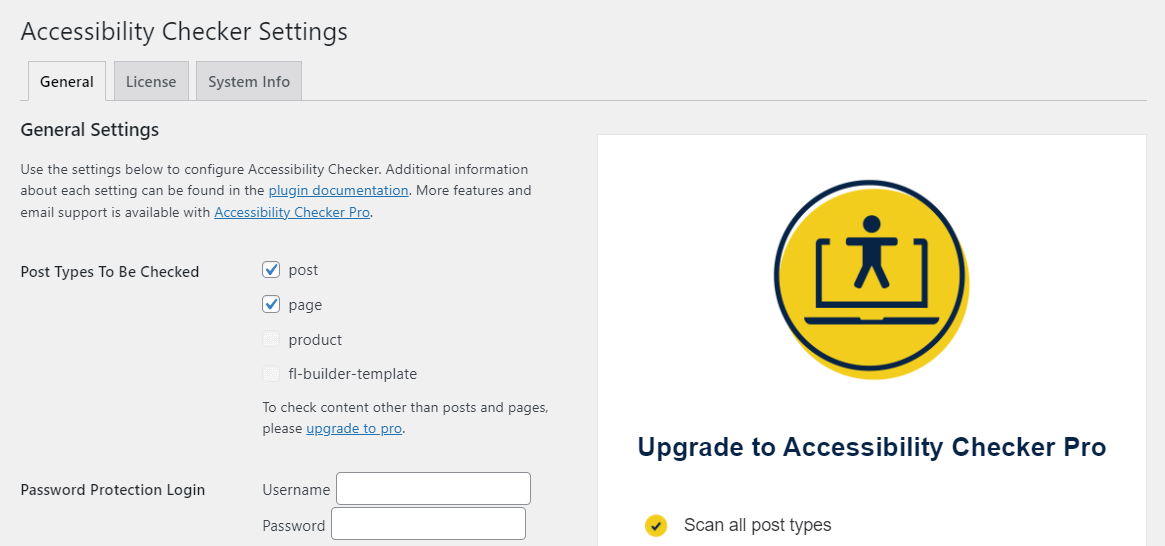
Task: Toggle the page post type checkbox
Action: tap(271, 305)
